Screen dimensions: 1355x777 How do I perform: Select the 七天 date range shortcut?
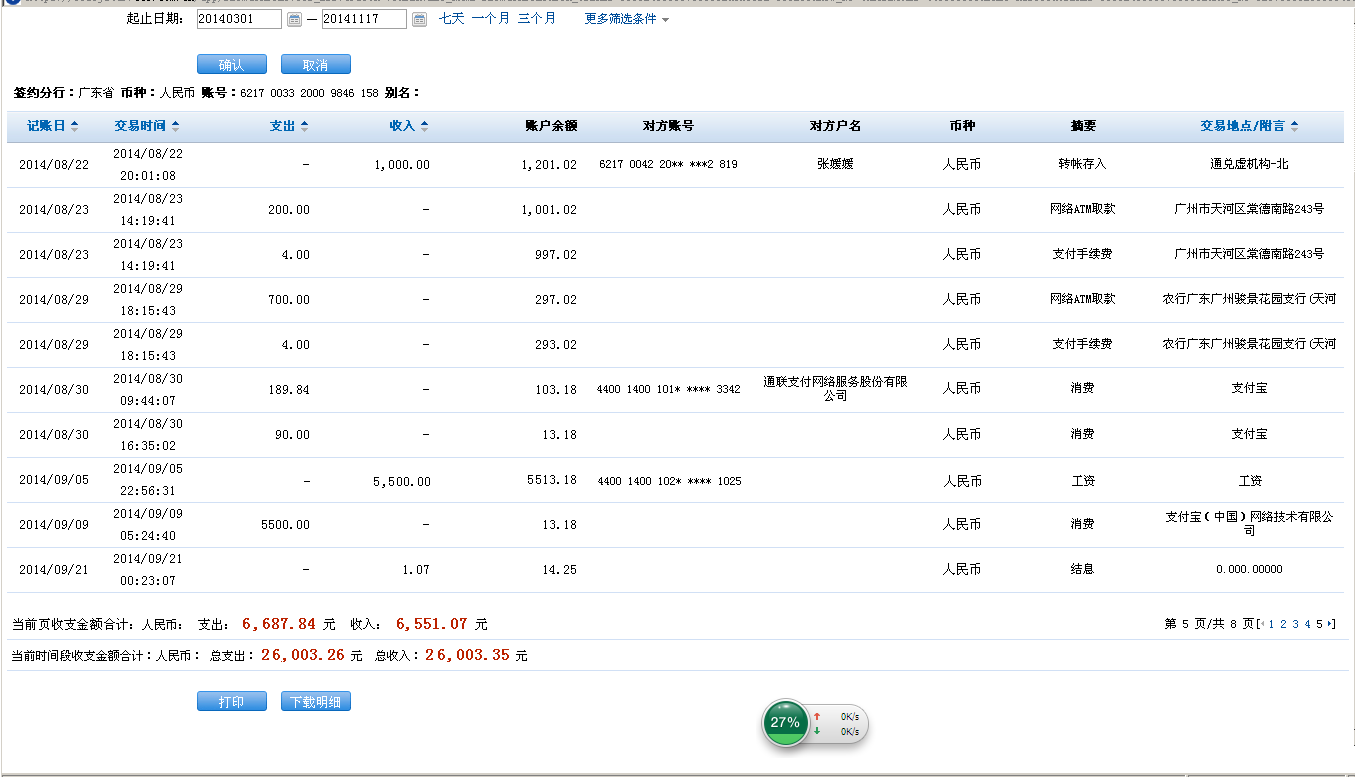point(451,19)
